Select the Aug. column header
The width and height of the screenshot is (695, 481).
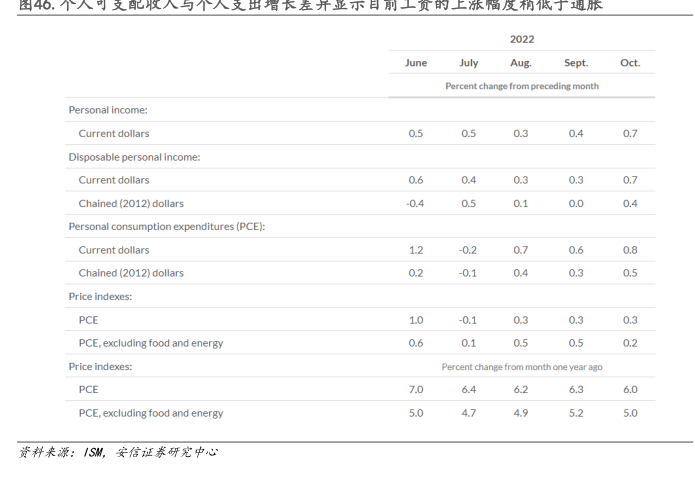click(521, 63)
